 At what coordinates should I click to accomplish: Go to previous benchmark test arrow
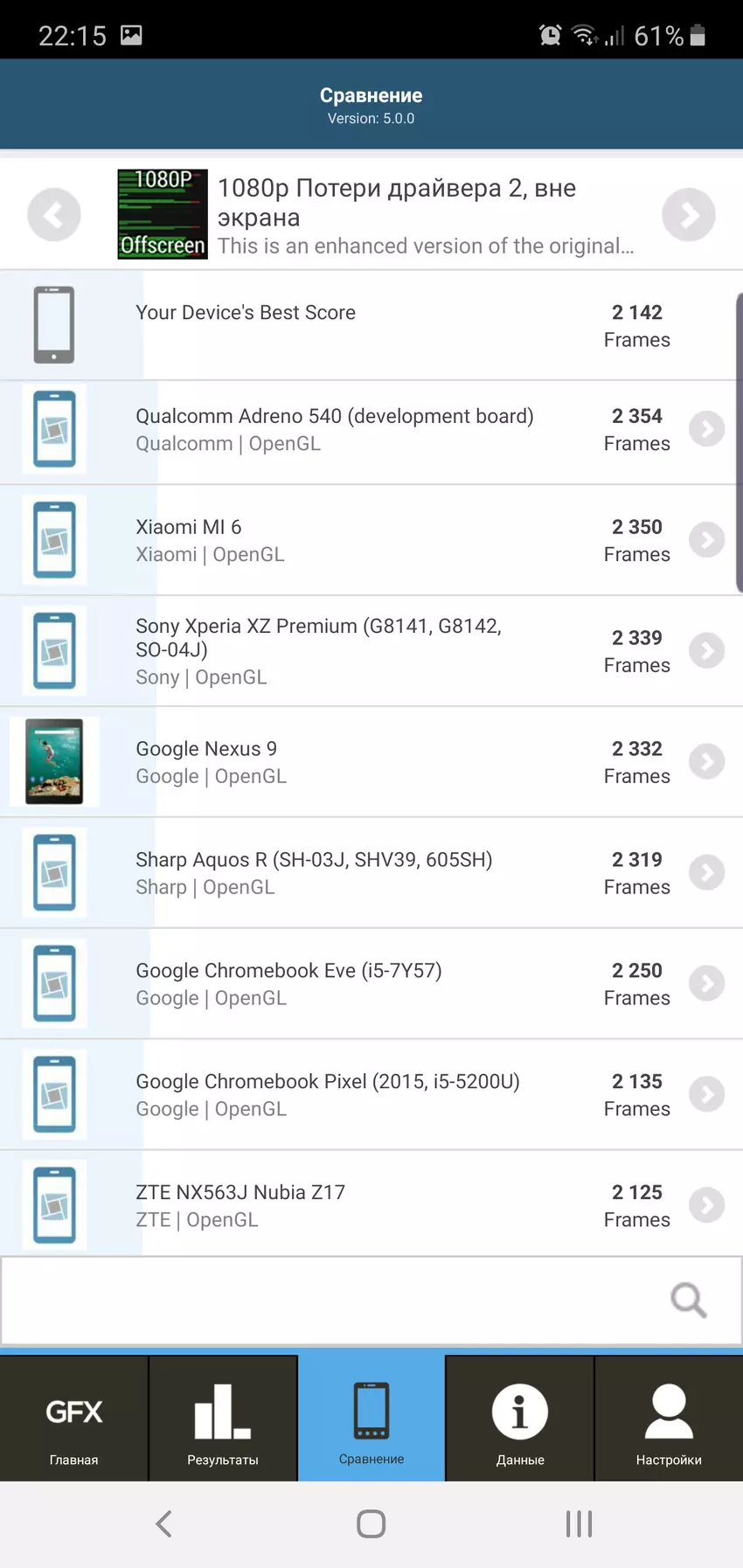tap(54, 215)
